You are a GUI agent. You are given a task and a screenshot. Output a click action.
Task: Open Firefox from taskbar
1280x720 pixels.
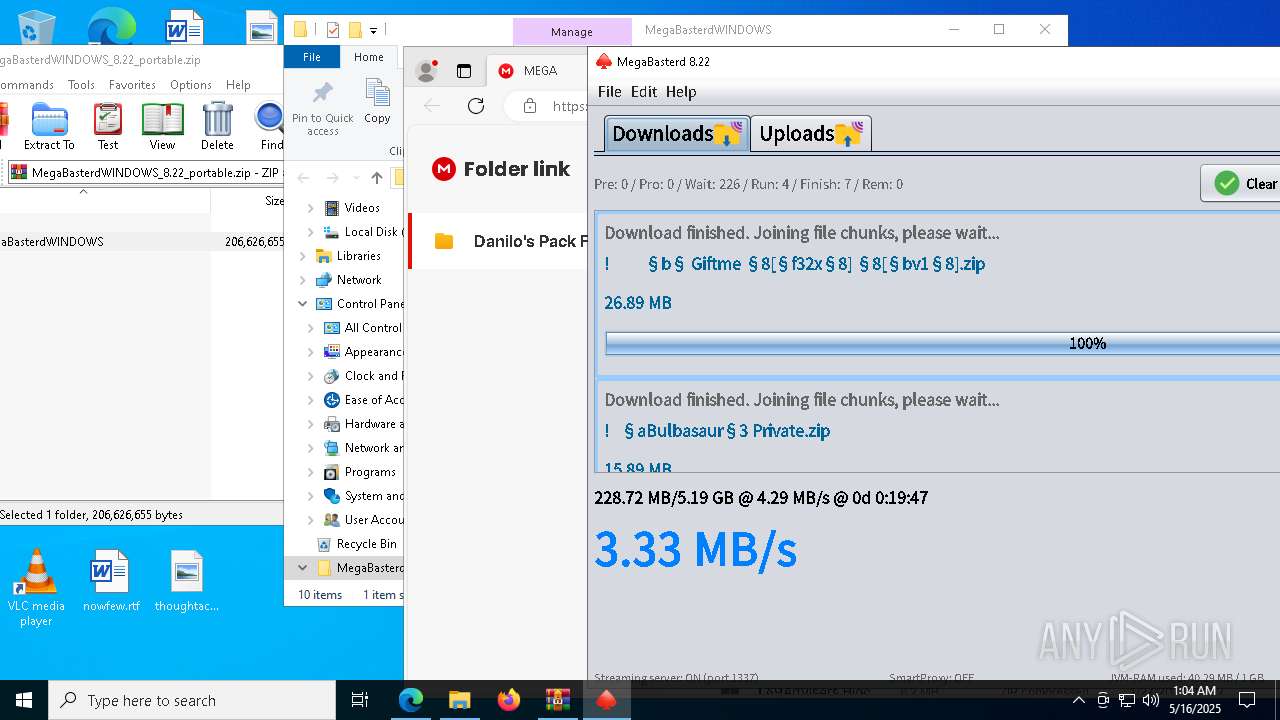[x=508, y=700]
